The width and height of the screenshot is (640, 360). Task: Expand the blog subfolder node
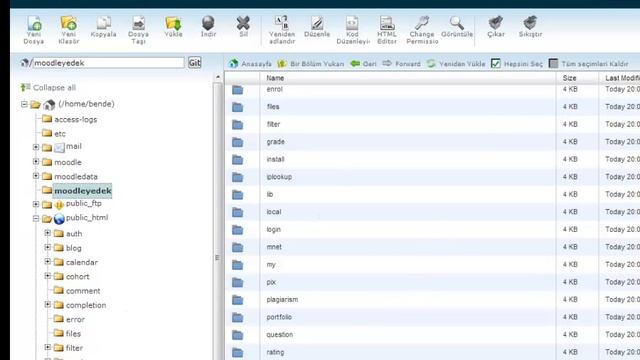(x=47, y=247)
